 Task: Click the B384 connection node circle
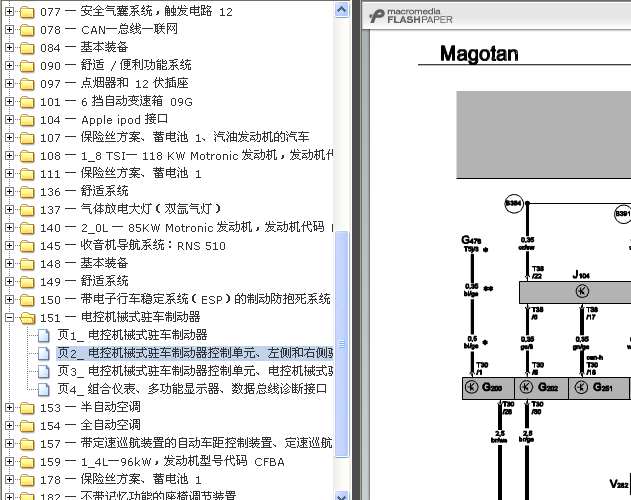(513, 203)
